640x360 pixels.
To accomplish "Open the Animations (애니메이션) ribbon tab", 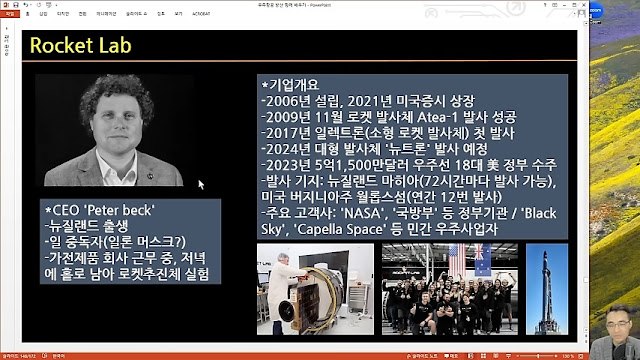I will pyautogui.click(x=106, y=14).
